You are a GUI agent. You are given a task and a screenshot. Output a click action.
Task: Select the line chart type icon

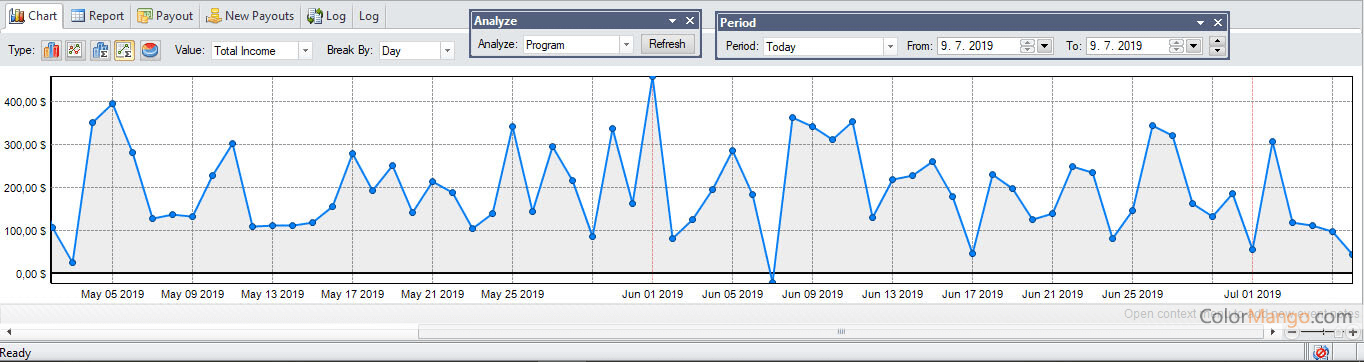75,50
